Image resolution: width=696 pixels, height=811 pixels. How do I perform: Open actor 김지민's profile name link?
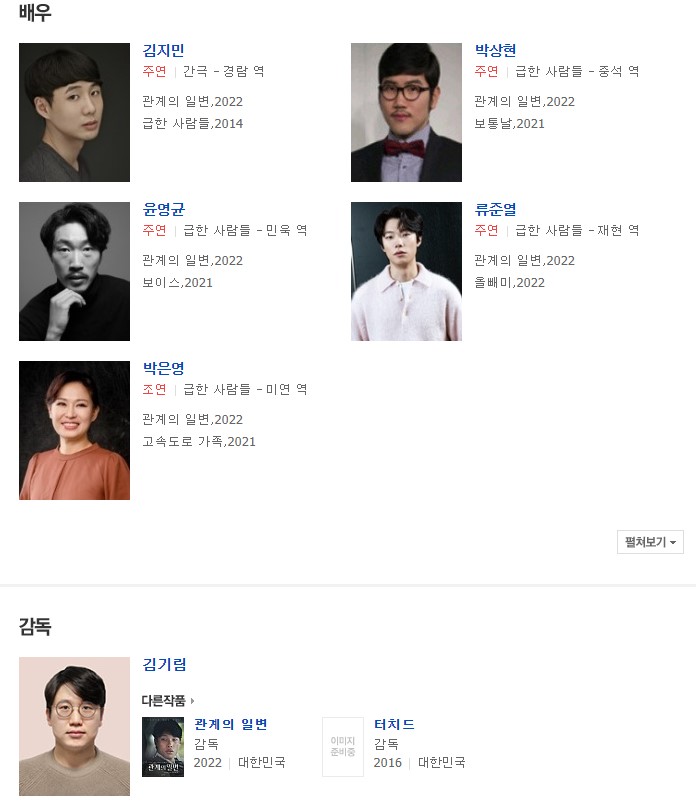(x=163, y=50)
